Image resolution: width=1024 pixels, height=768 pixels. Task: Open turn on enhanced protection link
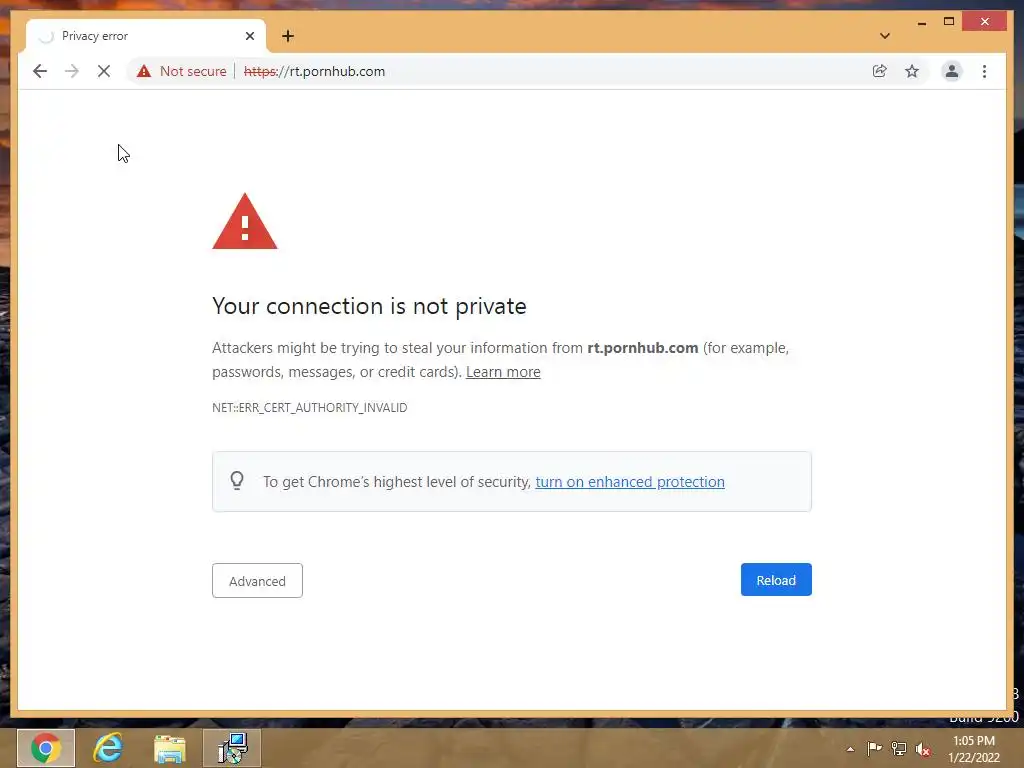(x=630, y=482)
